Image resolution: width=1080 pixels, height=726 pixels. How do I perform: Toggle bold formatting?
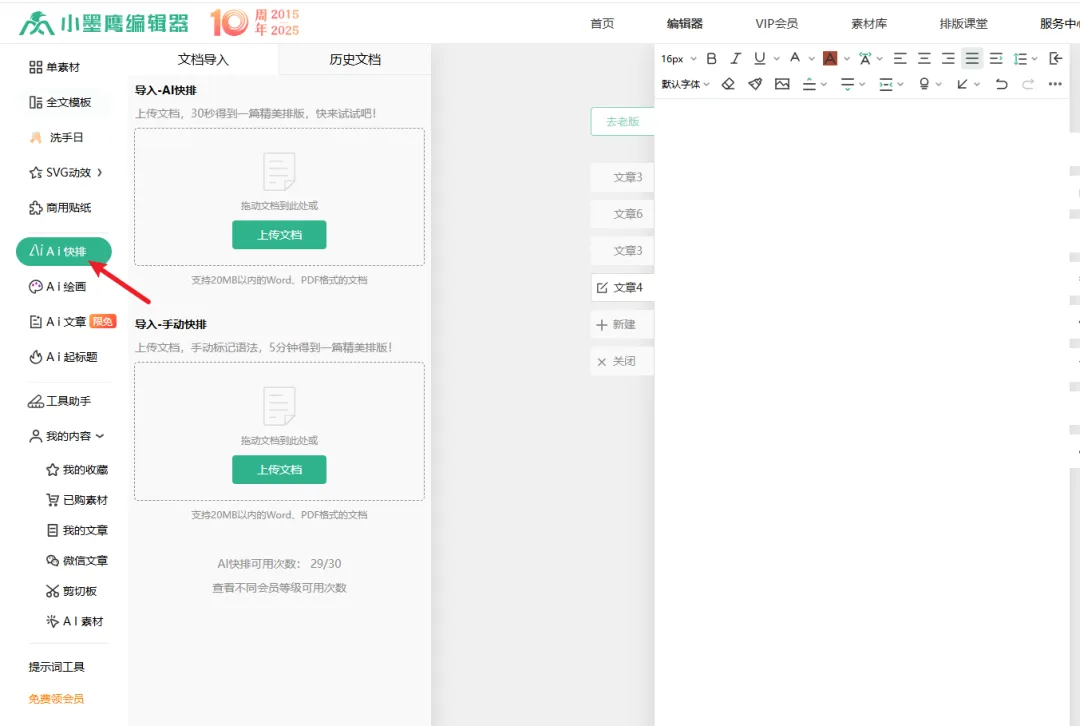[x=712, y=58]
